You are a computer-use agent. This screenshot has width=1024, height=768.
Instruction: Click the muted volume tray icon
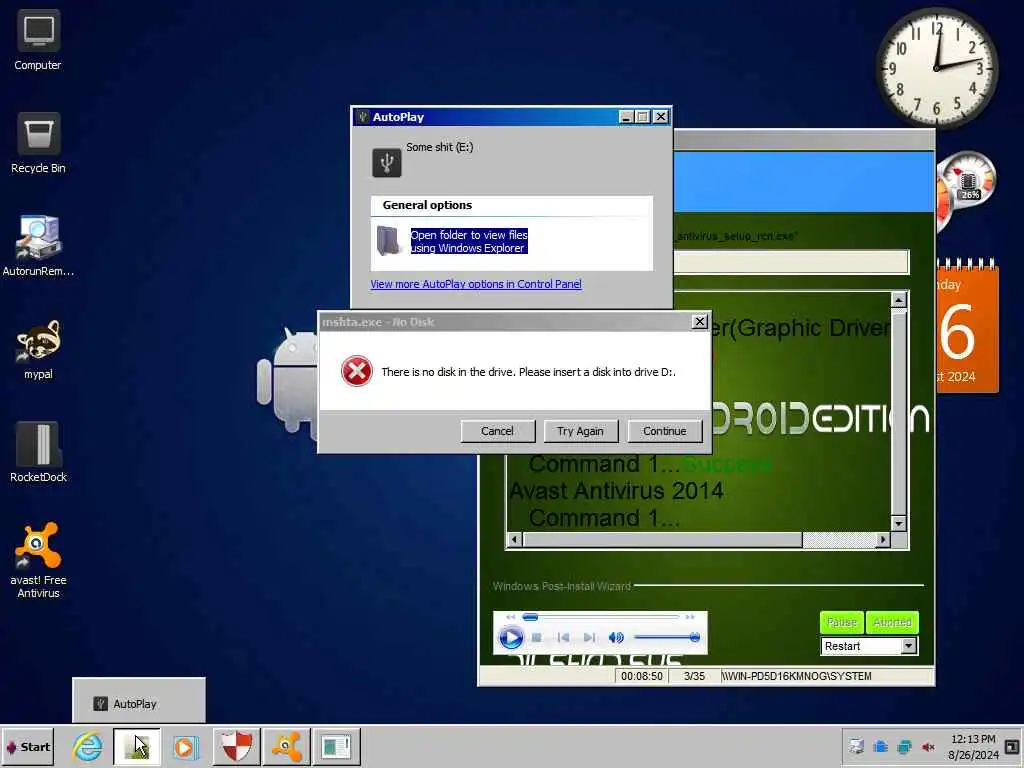click(x=928, y=746)
